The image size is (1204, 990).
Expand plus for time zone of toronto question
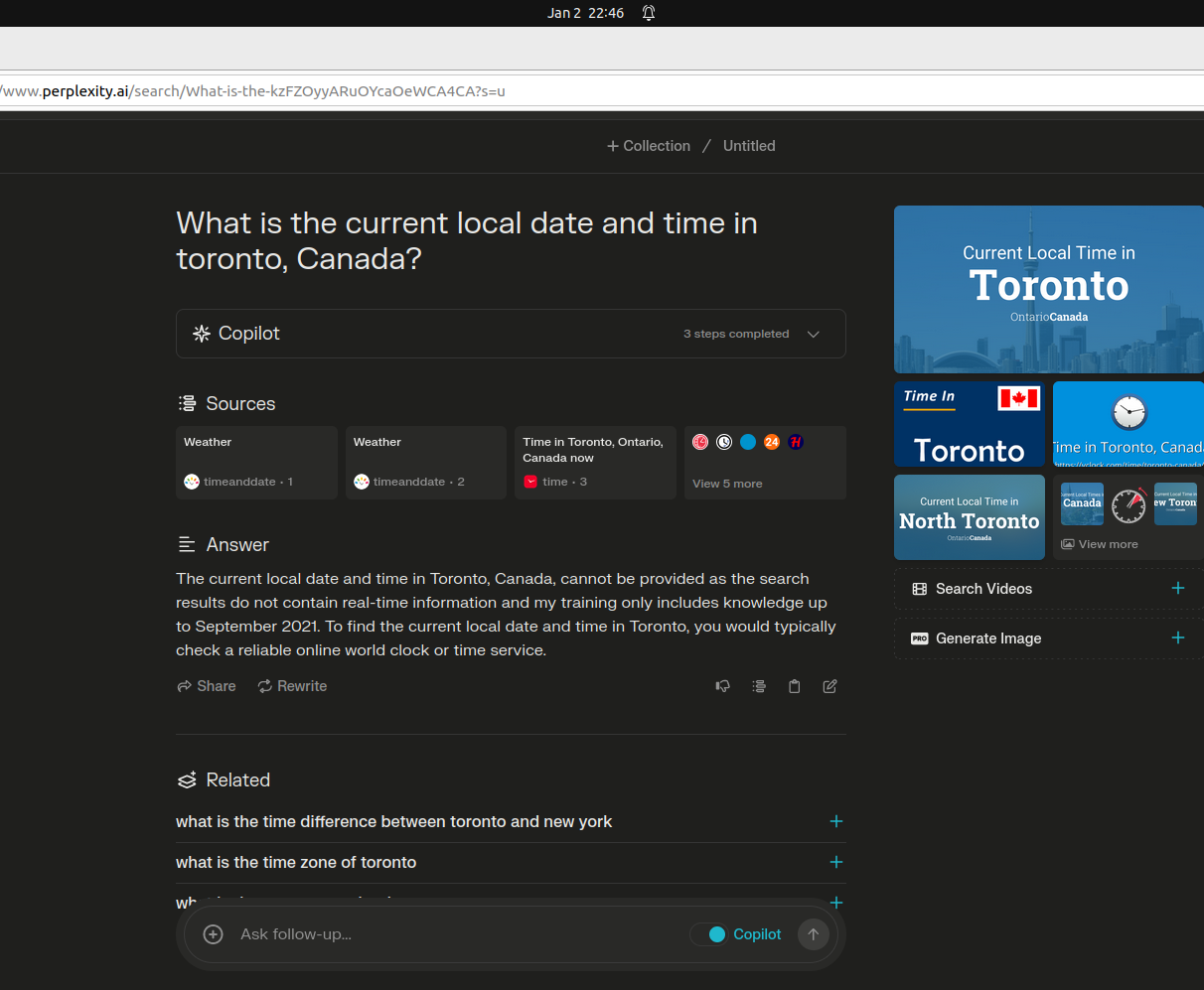[836, 862]
